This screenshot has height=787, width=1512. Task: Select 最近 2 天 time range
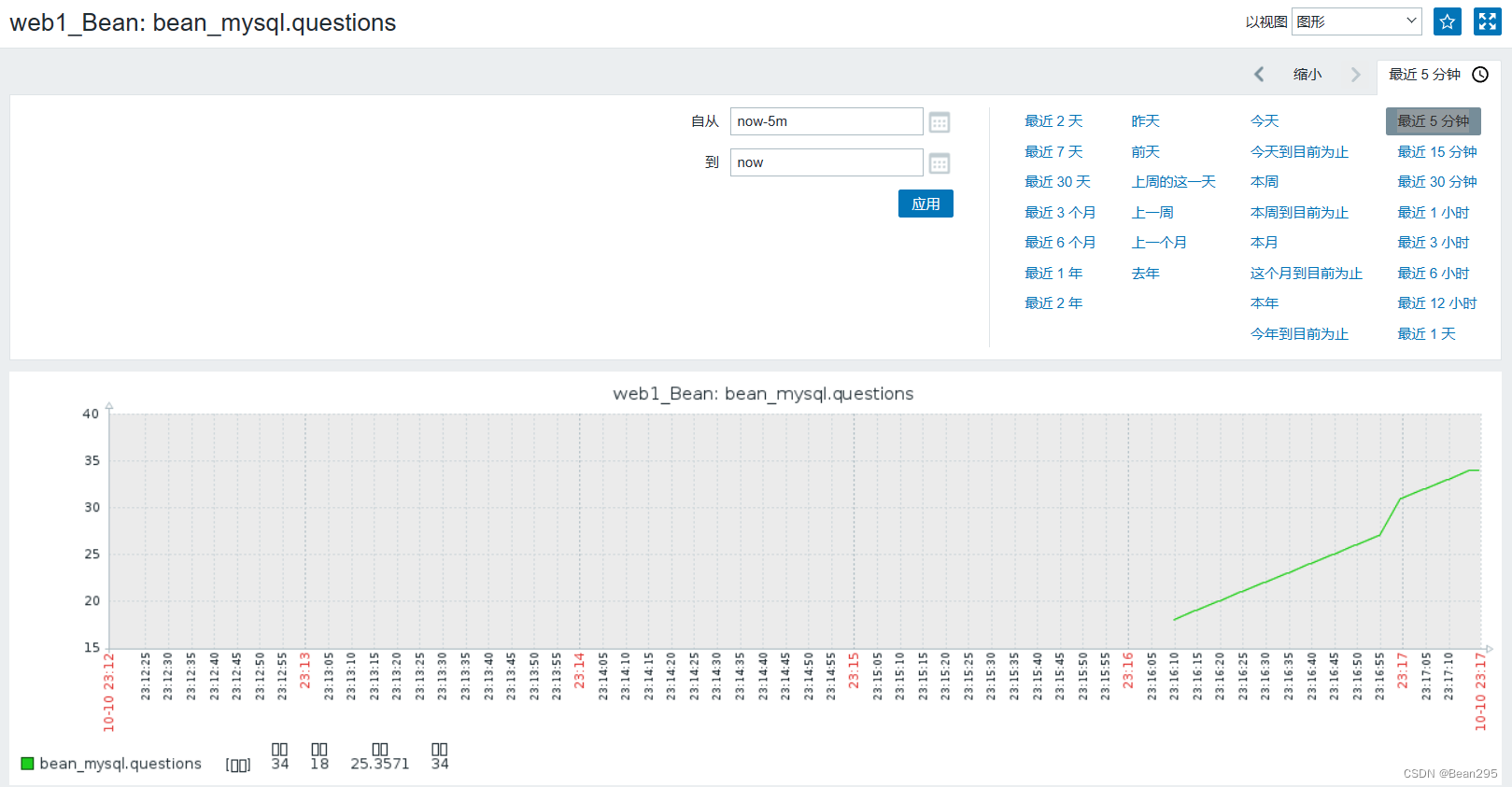pyautogui.click(x=1053, y=121)
